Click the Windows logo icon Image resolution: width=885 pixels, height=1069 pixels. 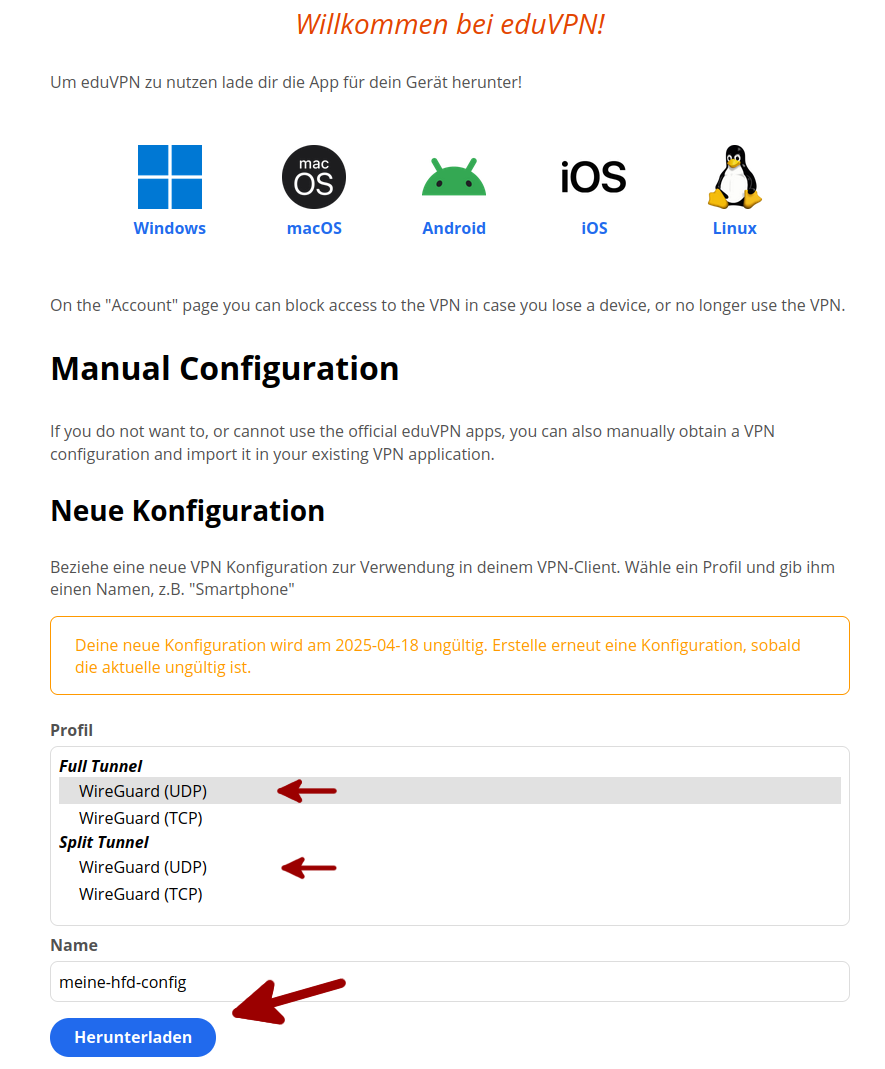pyautogui.click(x=170, y=177)
